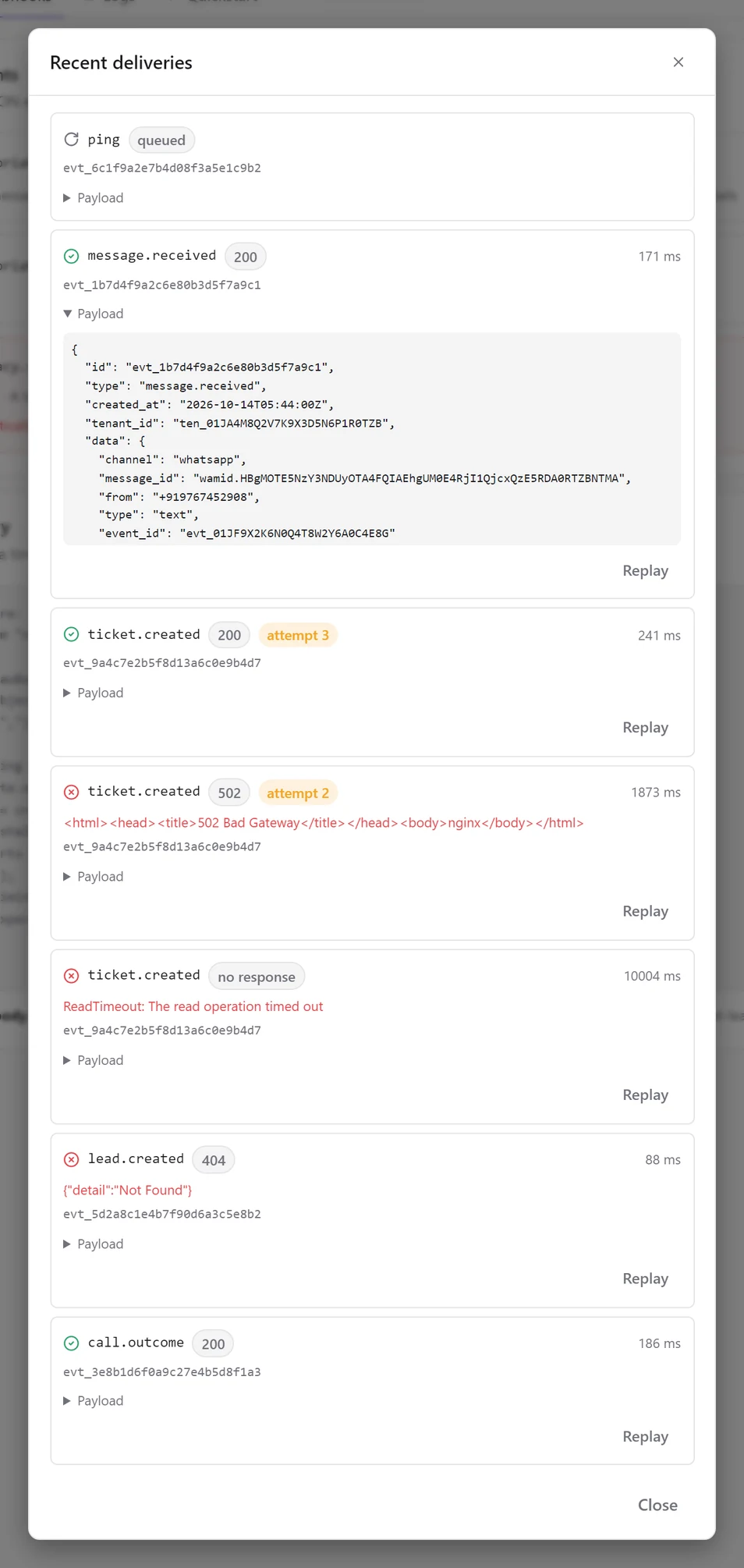Screen dimensions: 744x1568
Task: Click event ID evt_5d2a8c1e4b7f90d6a3c5e8b2
Action: (162, 1215)
